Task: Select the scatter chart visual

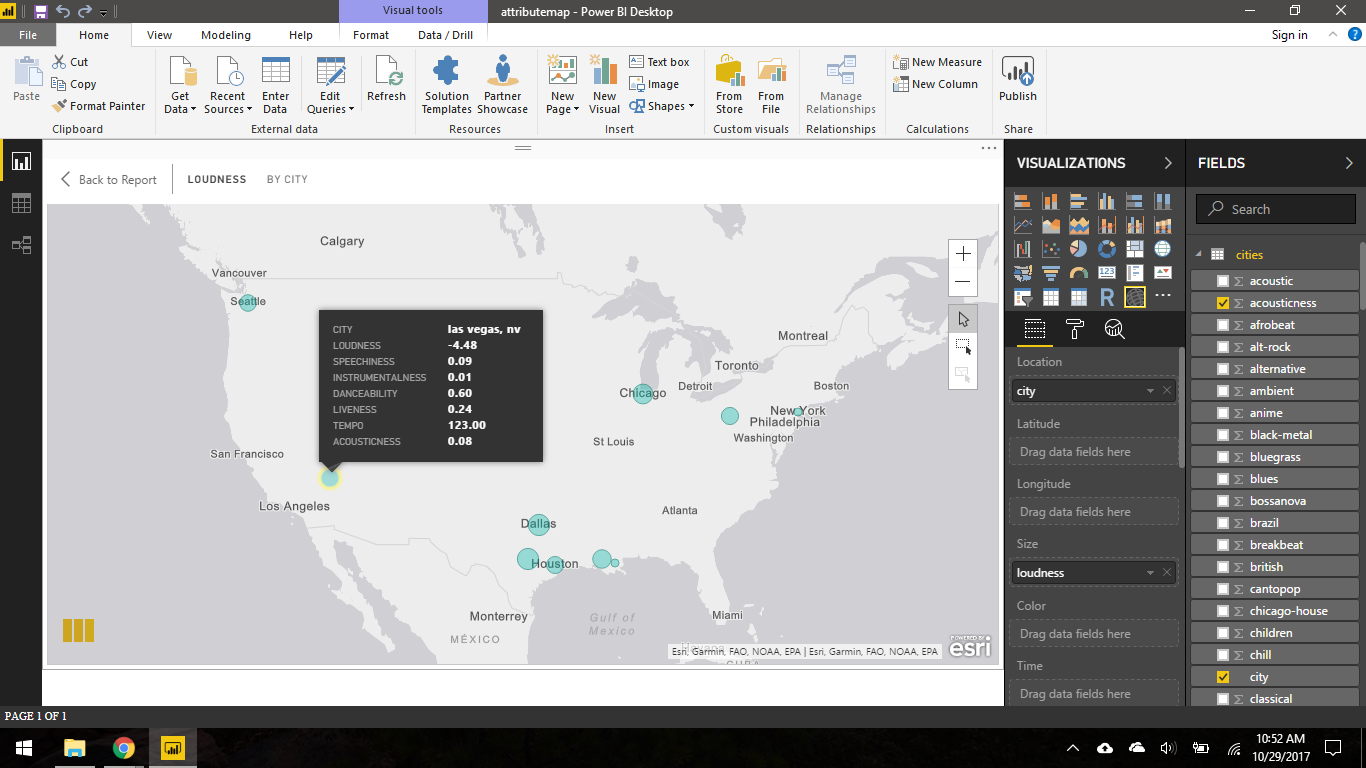Action: click(1051, 249)
